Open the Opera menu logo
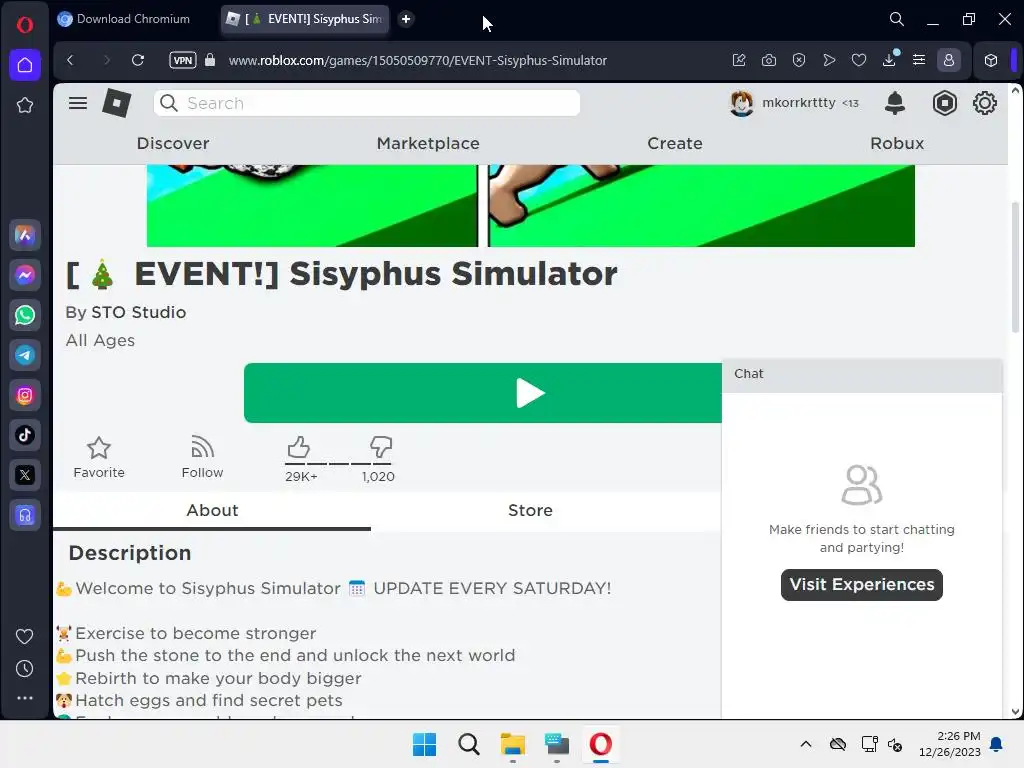Screen dimensions: 1024x768 [25, 25]
